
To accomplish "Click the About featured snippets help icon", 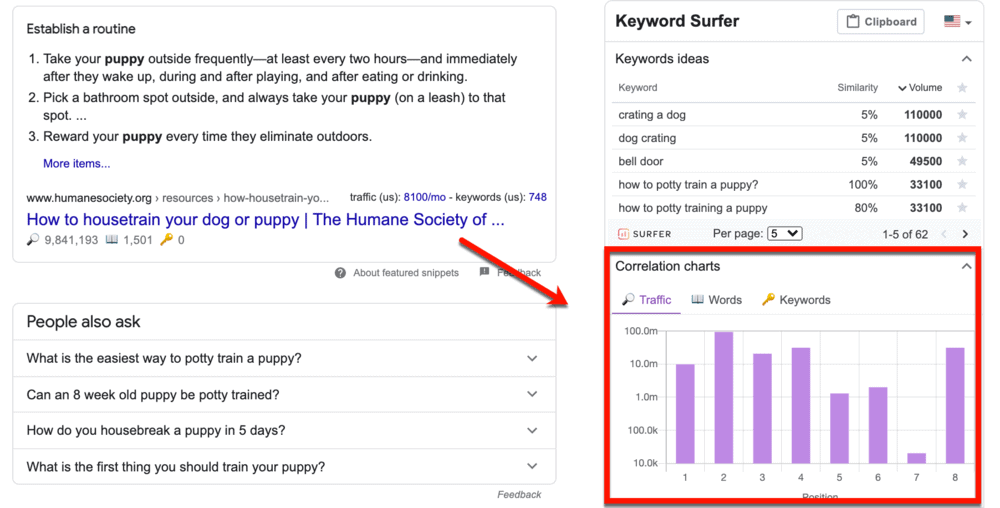I will coord(341,273).
